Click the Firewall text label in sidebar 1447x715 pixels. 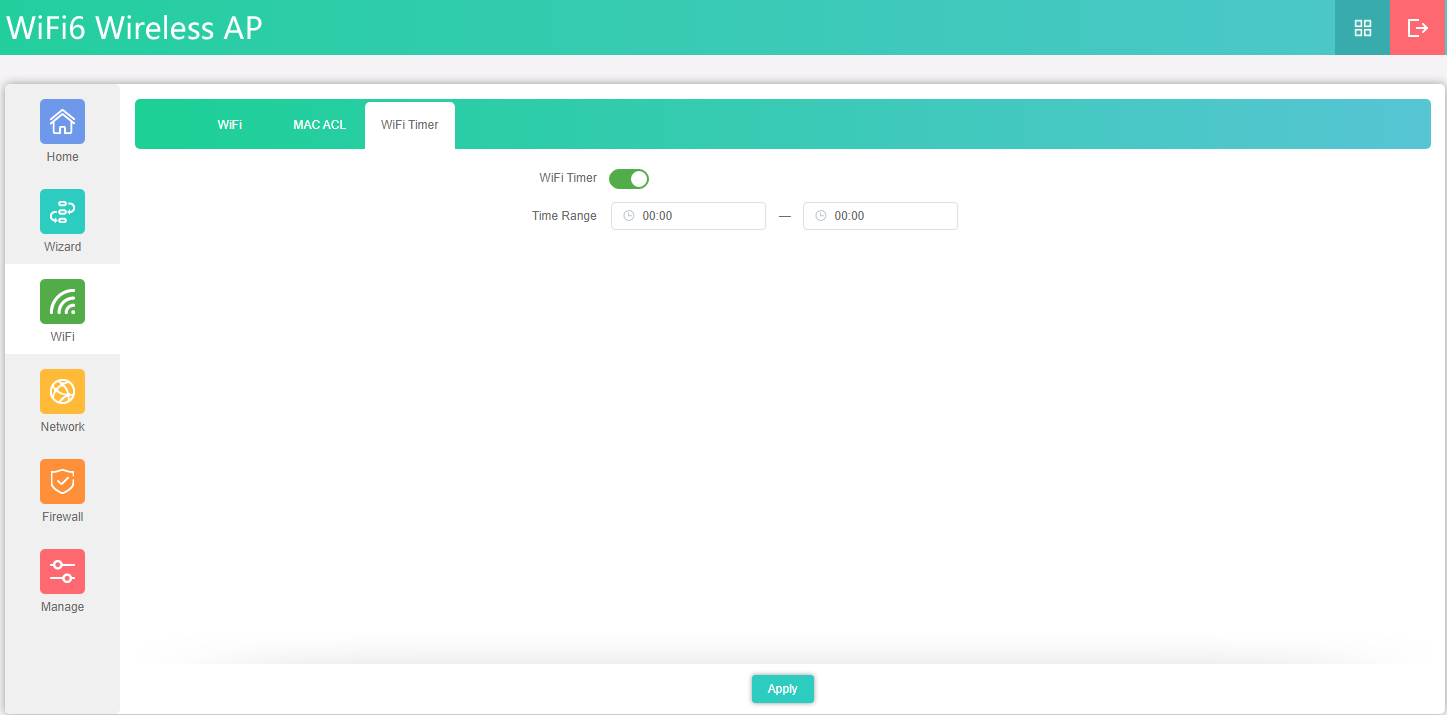click(x=62, y=517)
